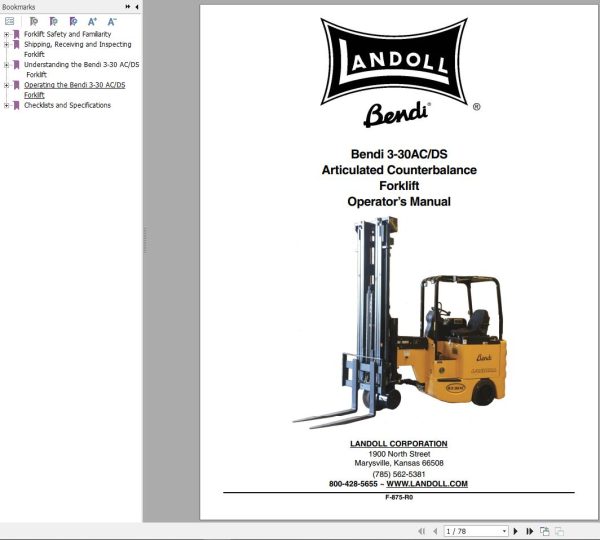The width and height of the screenshot is (600, 540).
Task: Click the solid purple bookmark icon before A+
Action: 73,21
